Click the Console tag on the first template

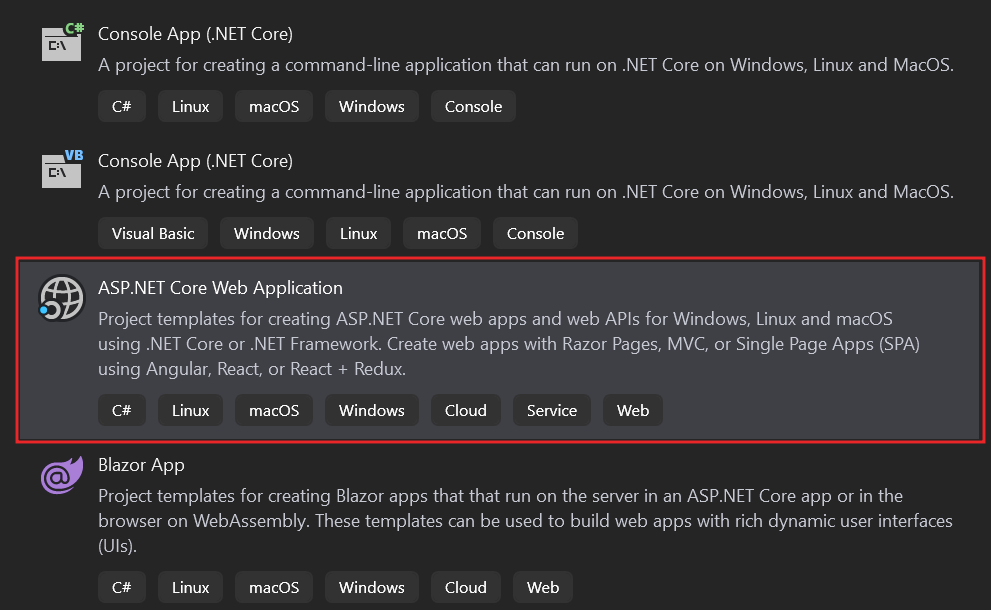tap(472, 106)
